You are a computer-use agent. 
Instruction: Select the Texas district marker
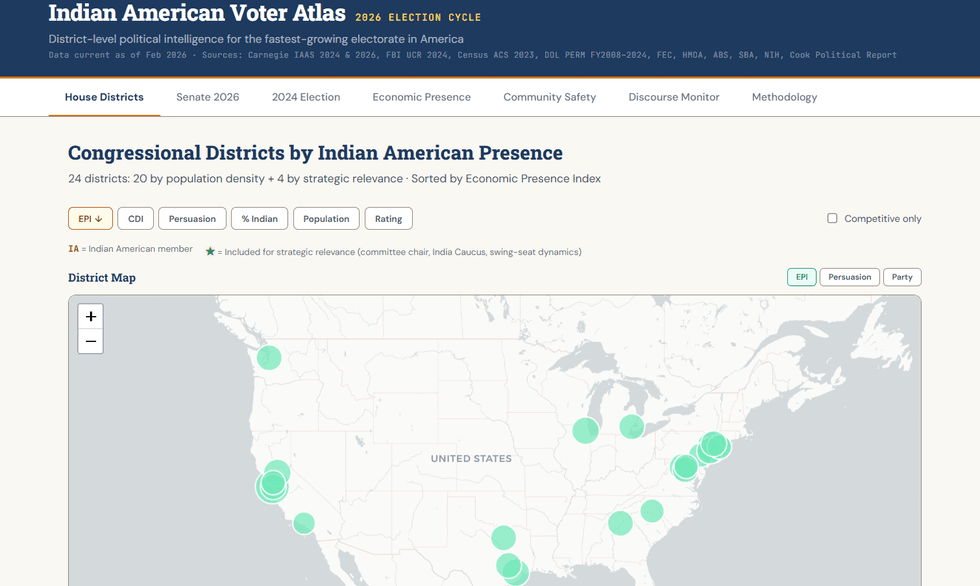pyautogui.click(x=505, y=537)
